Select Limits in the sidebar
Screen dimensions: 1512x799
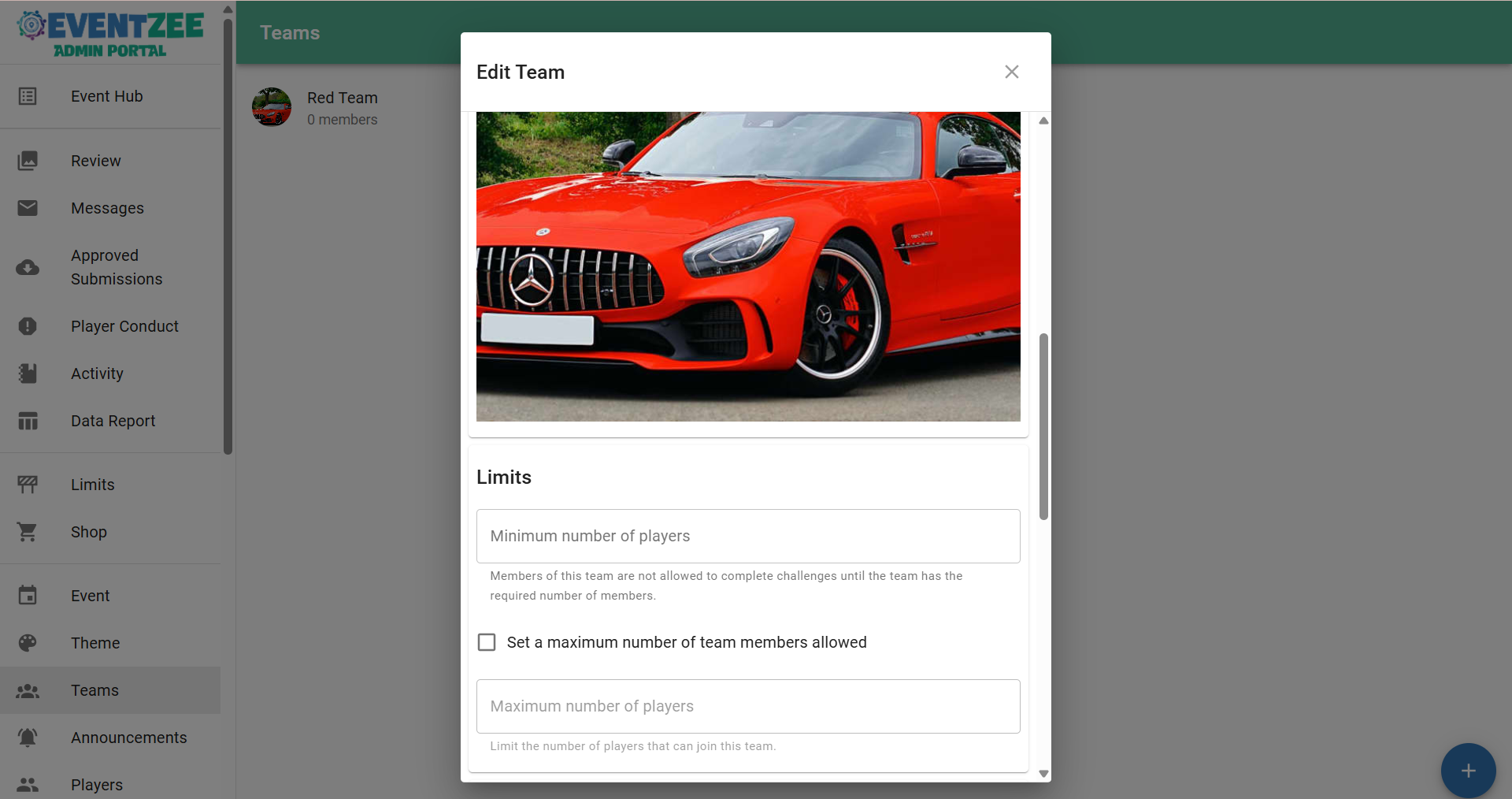pos(110,485)
